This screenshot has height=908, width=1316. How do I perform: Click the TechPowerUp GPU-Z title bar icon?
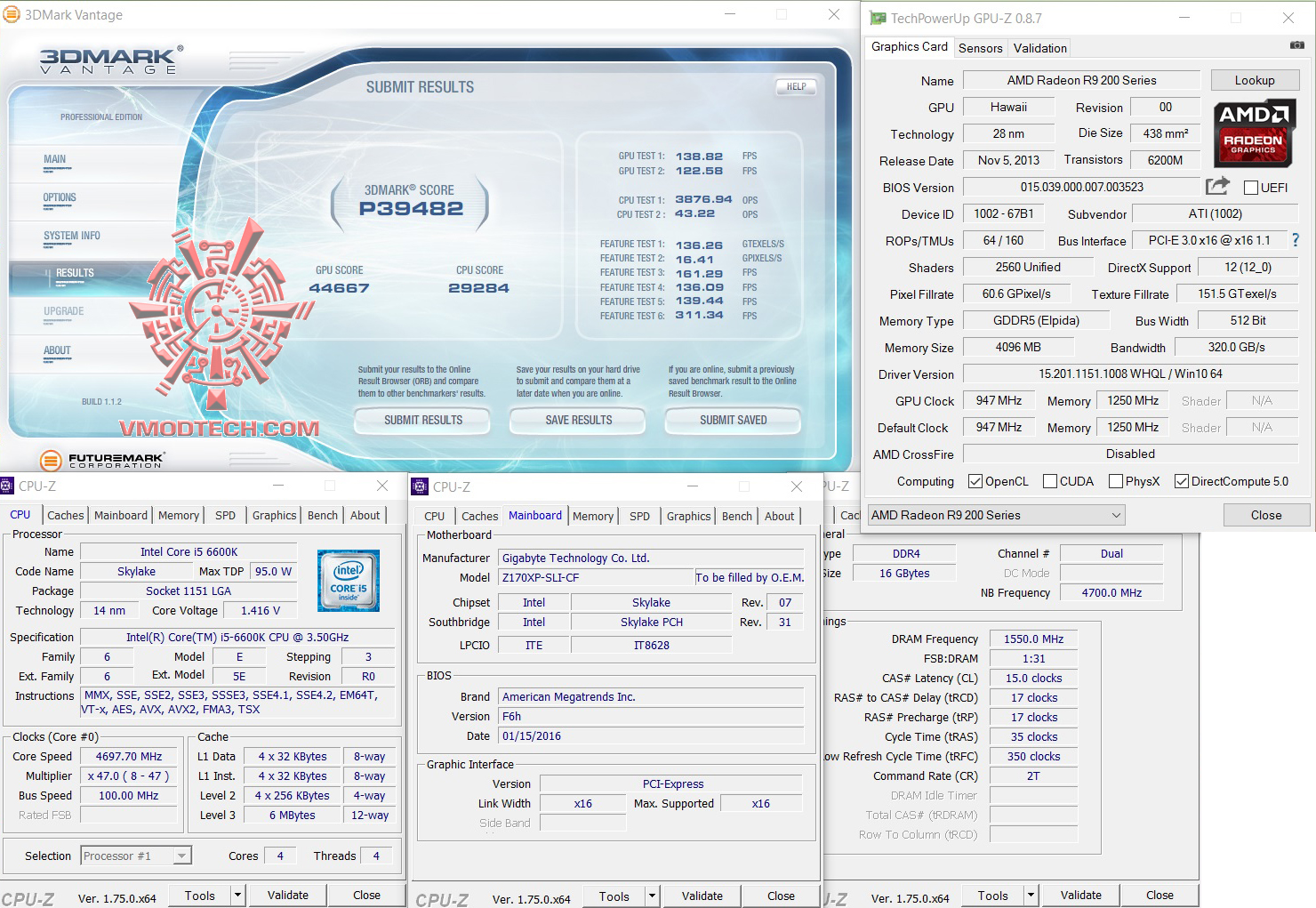click(x=878, y=18)
